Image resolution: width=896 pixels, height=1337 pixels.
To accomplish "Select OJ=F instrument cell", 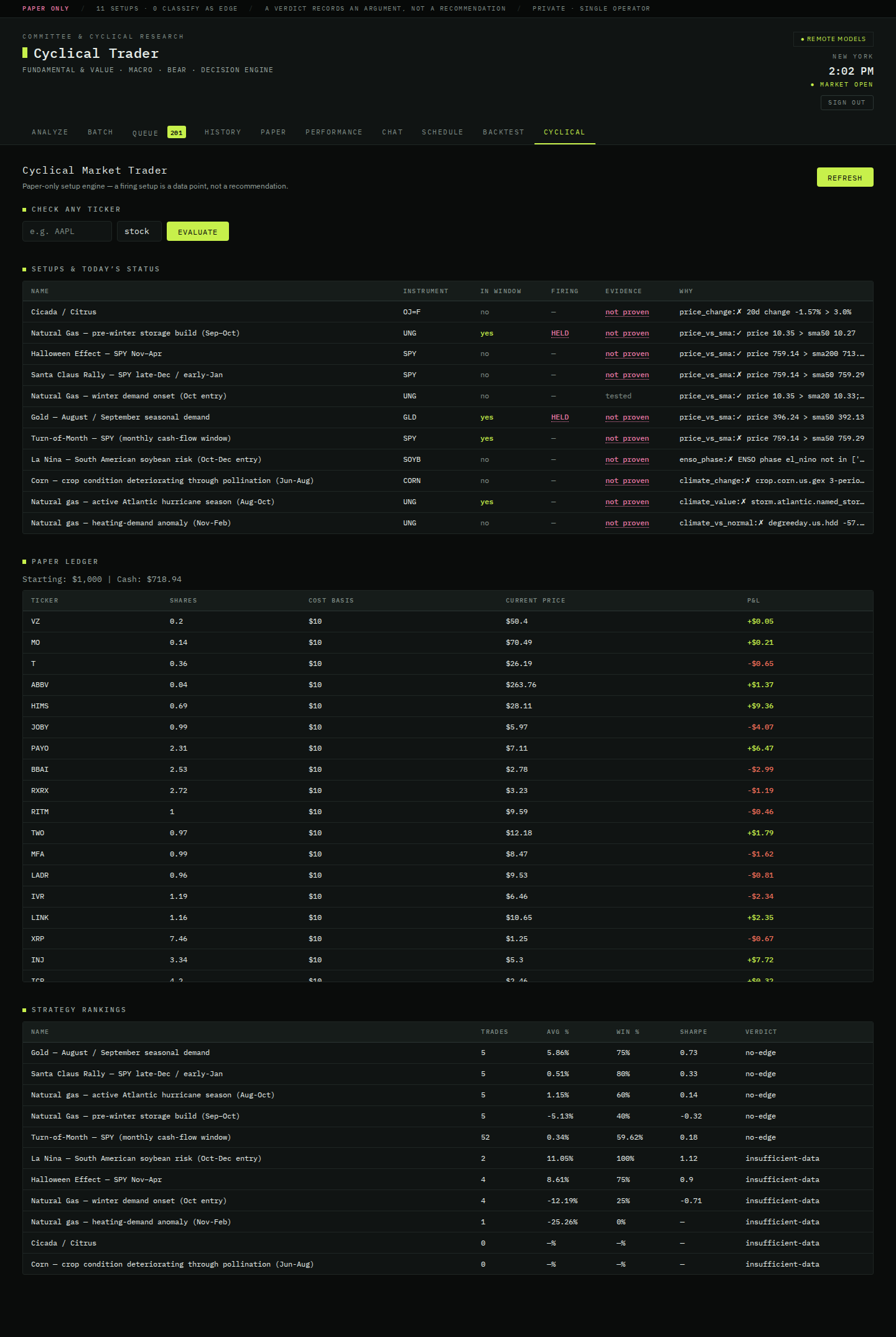I will point(412,312).
